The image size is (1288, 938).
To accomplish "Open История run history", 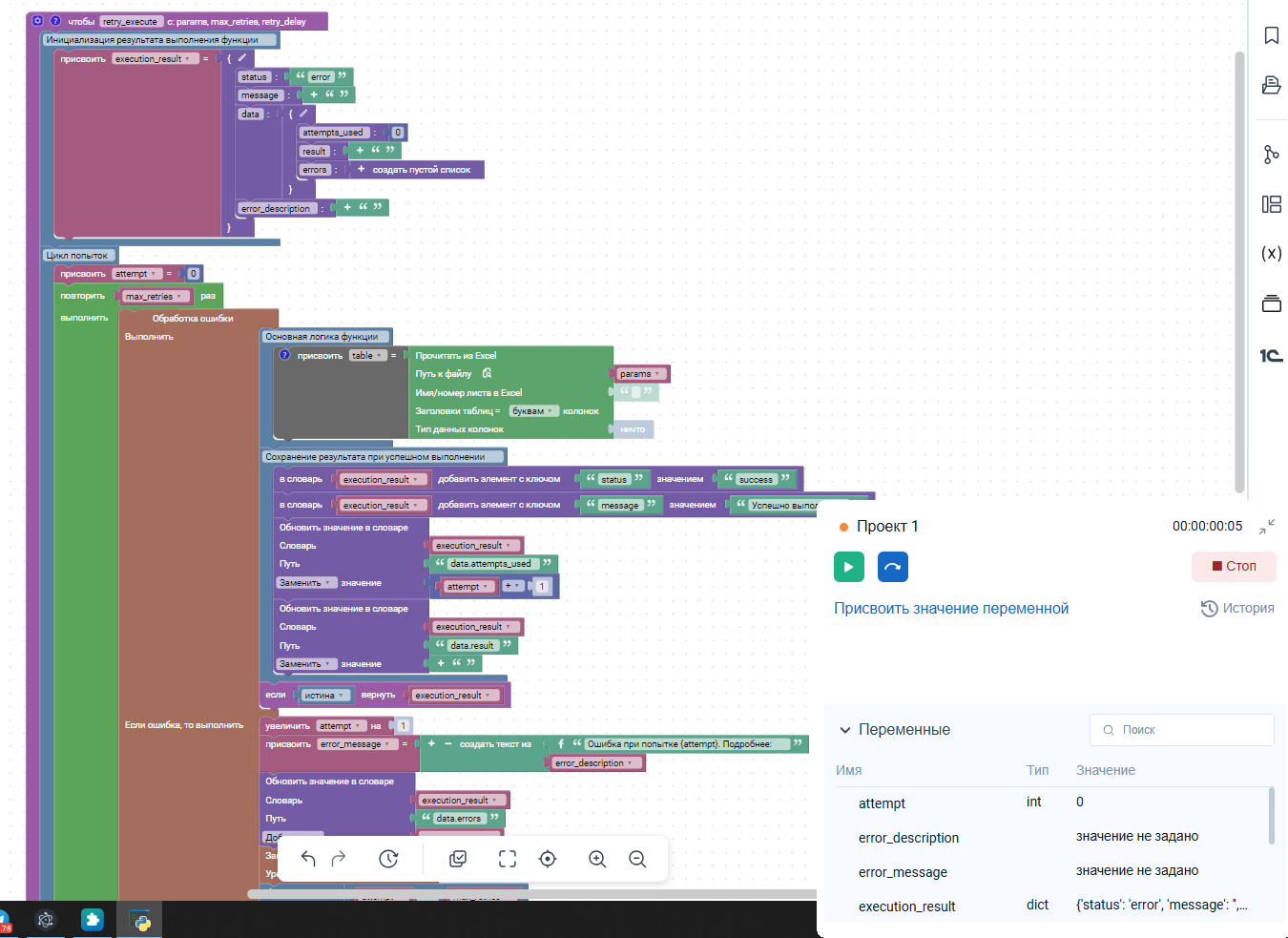I will click(x=1237, y=608).
